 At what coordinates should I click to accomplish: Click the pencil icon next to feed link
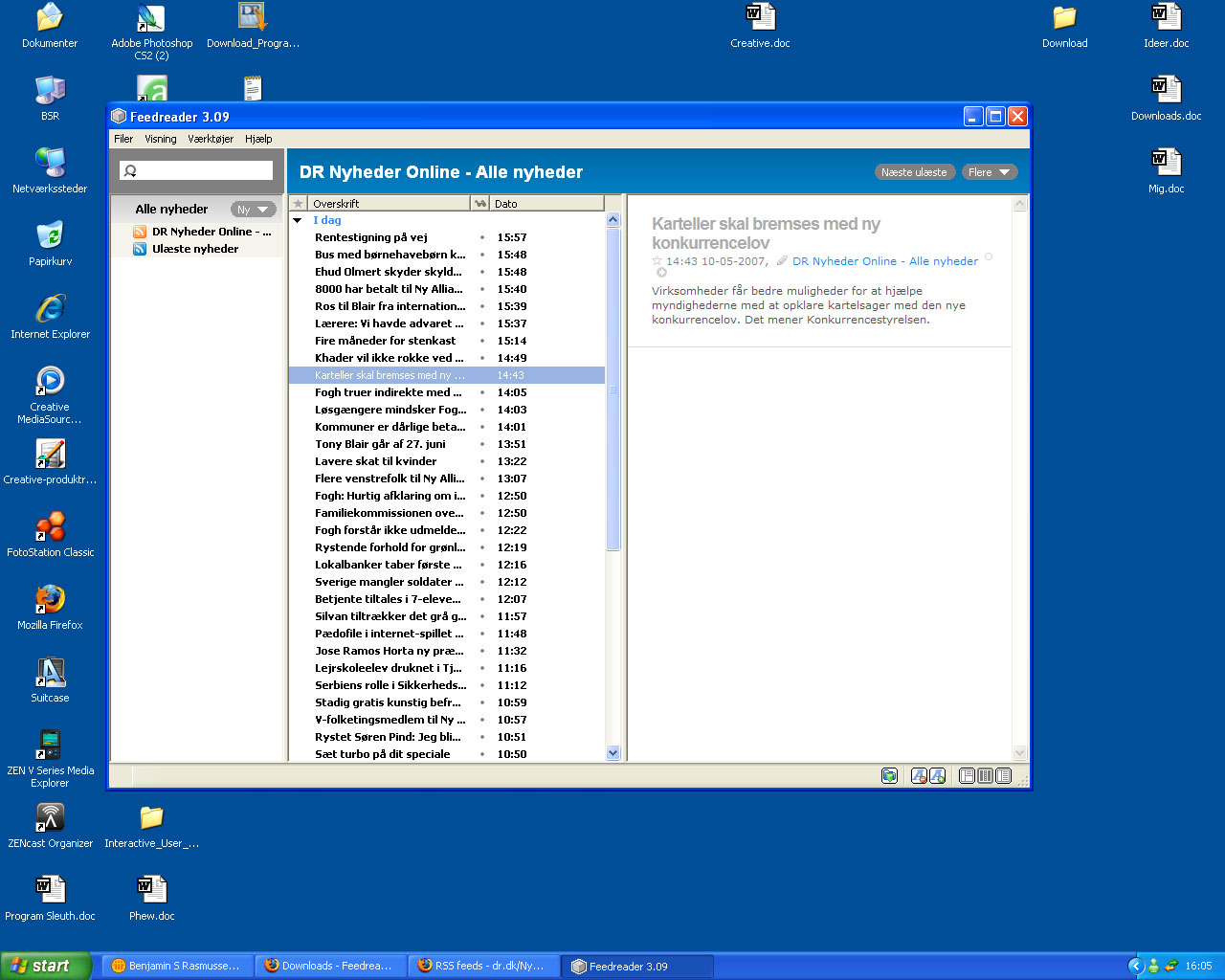[782, 260]
